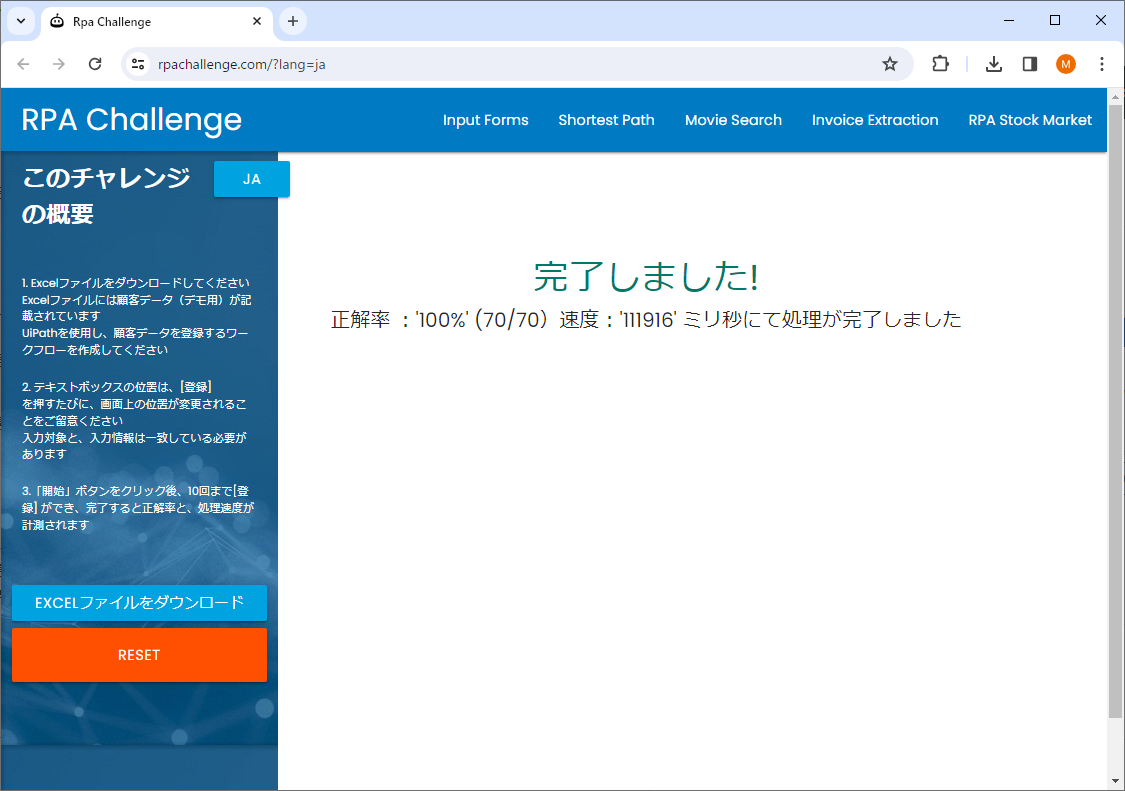Screen dimensions: 1125x791
Task: Switch the challenge language with the JA toggle
Action: (x=251, y=179)
